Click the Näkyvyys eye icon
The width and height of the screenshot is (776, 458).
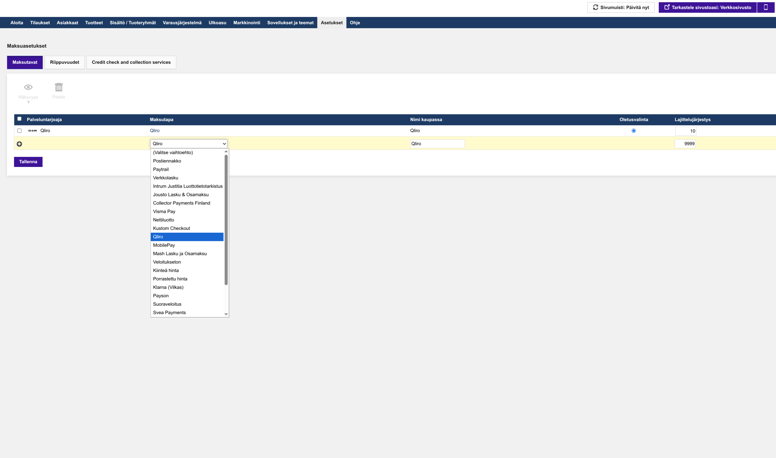pos(28,87)
